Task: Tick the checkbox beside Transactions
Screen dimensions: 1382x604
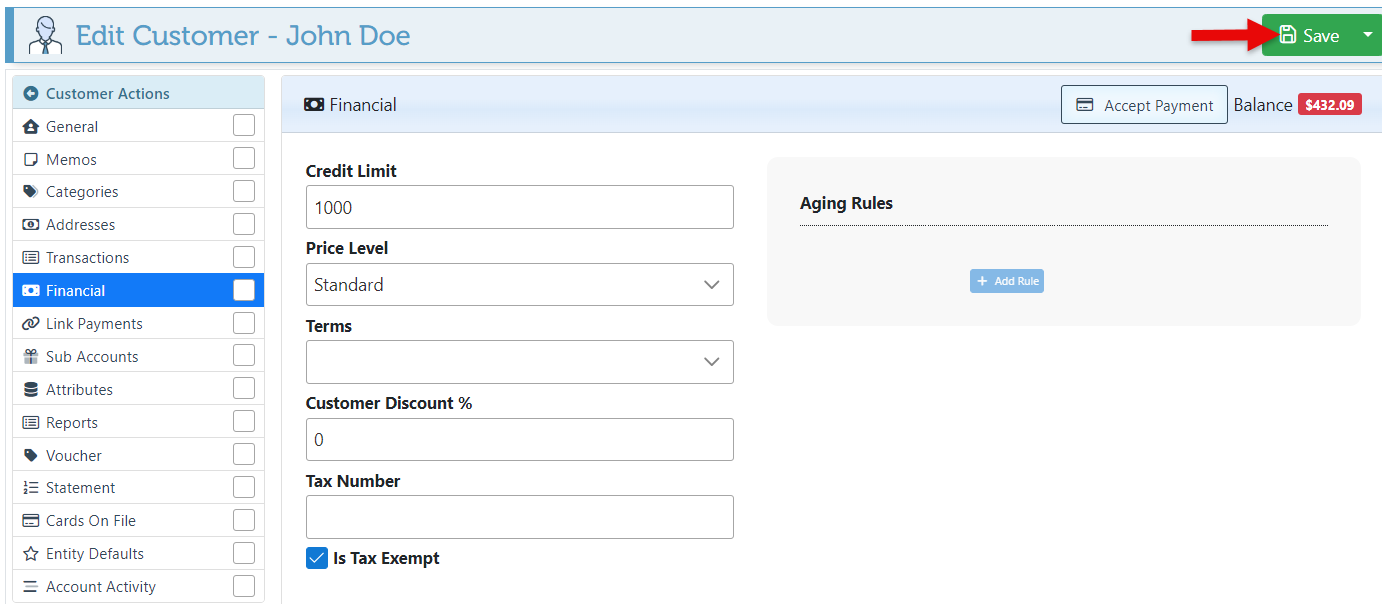Action: click(x=244, y=257)
